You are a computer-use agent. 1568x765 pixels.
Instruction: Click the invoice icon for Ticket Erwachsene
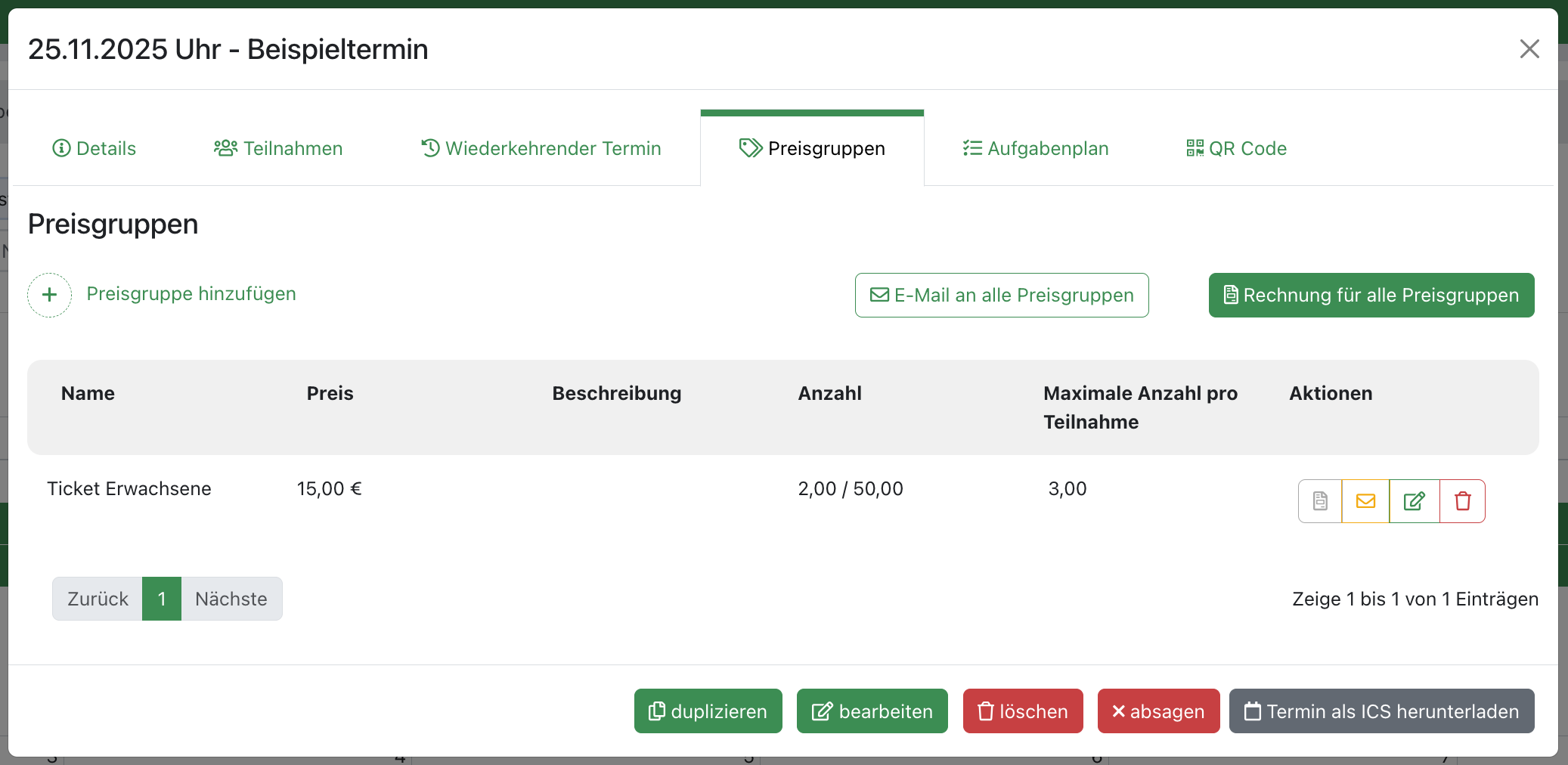(1320, 501)
